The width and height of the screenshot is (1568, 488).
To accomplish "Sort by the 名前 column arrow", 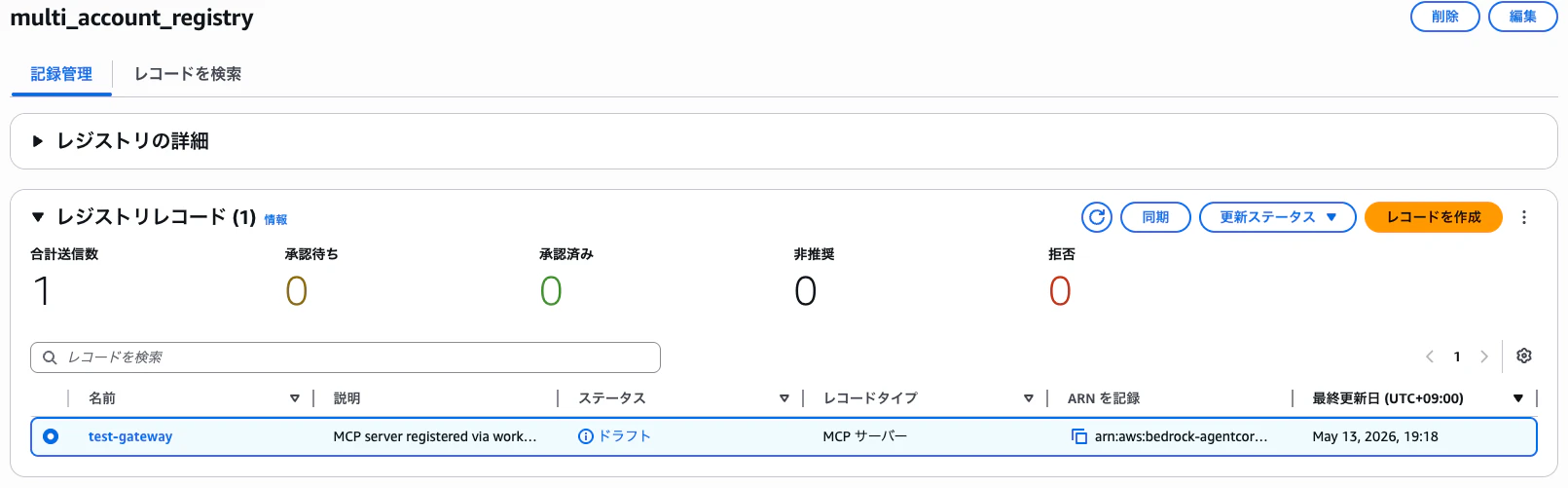I will coord(295,398).
